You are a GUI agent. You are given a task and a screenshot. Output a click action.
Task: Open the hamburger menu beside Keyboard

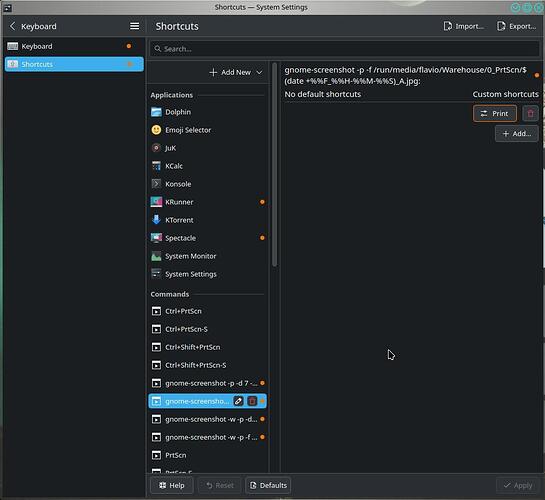coord(135,26)
